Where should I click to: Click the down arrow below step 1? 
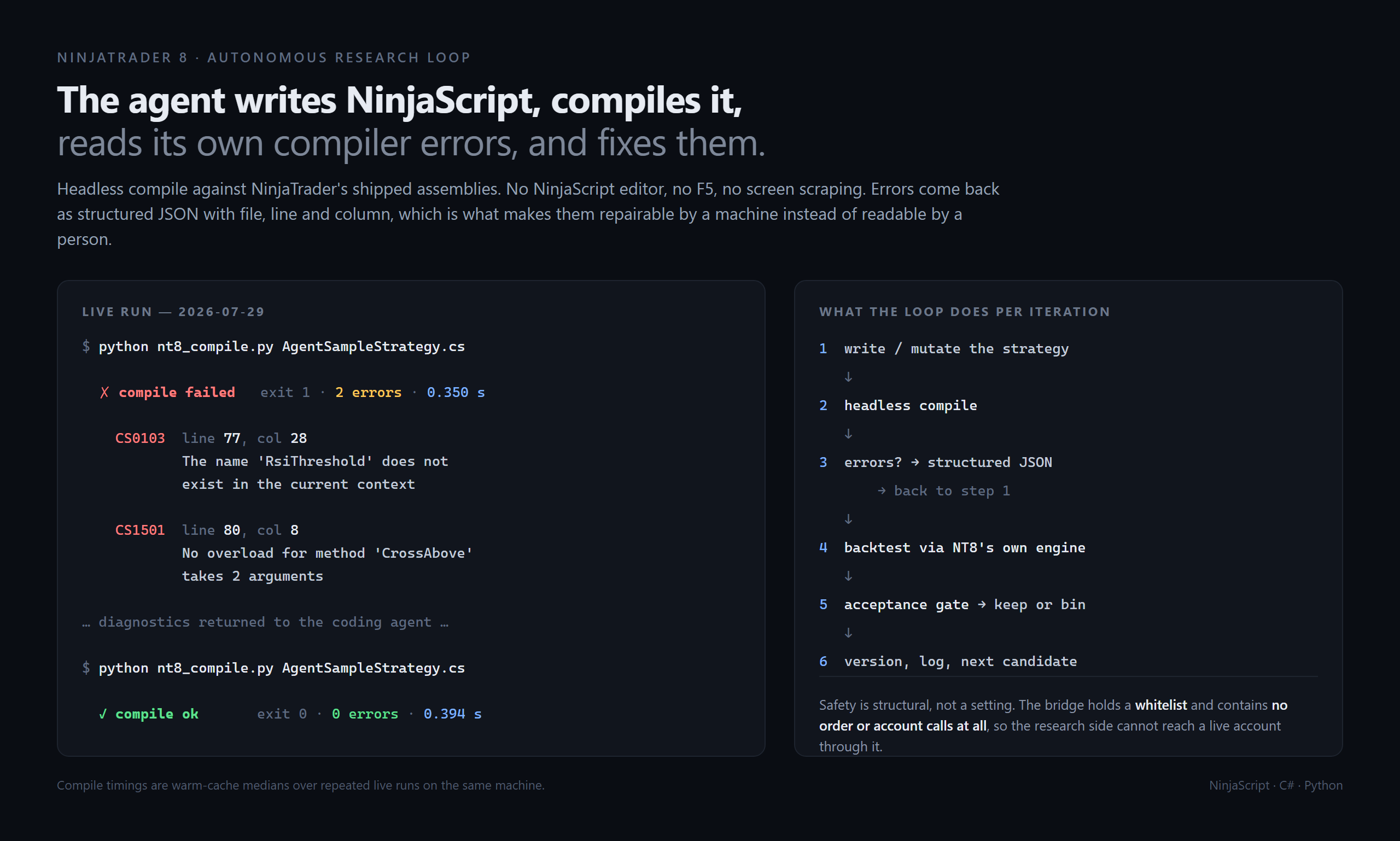[849, 377]
